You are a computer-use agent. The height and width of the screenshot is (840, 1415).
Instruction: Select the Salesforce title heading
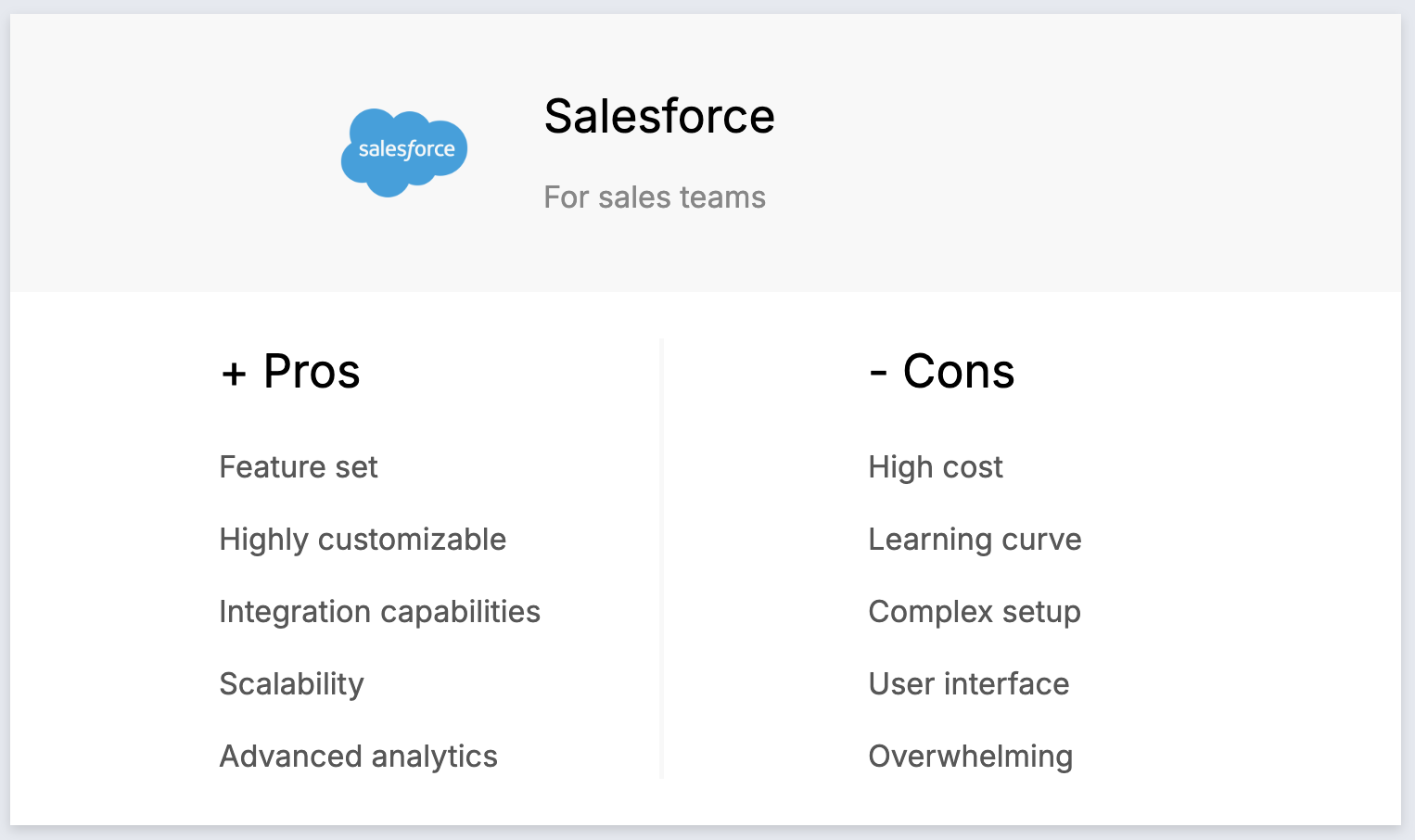click(x=659, y=116)
